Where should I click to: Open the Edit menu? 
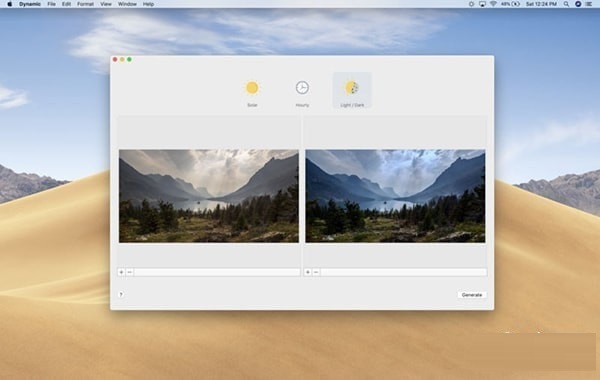point(66,4)
